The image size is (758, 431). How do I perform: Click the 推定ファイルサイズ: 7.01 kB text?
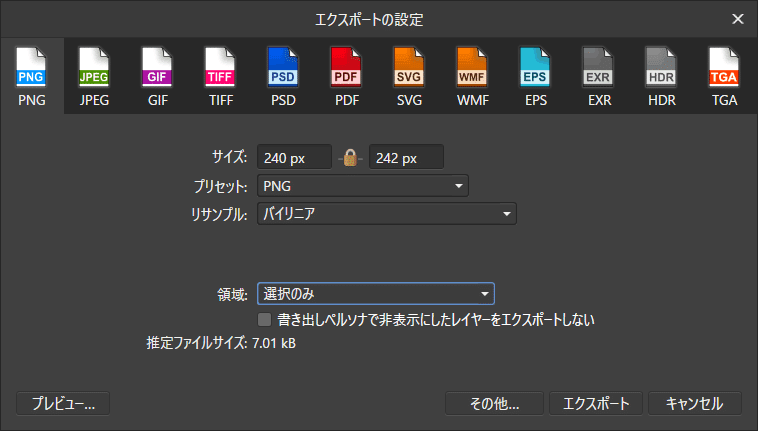pos(221,343)
